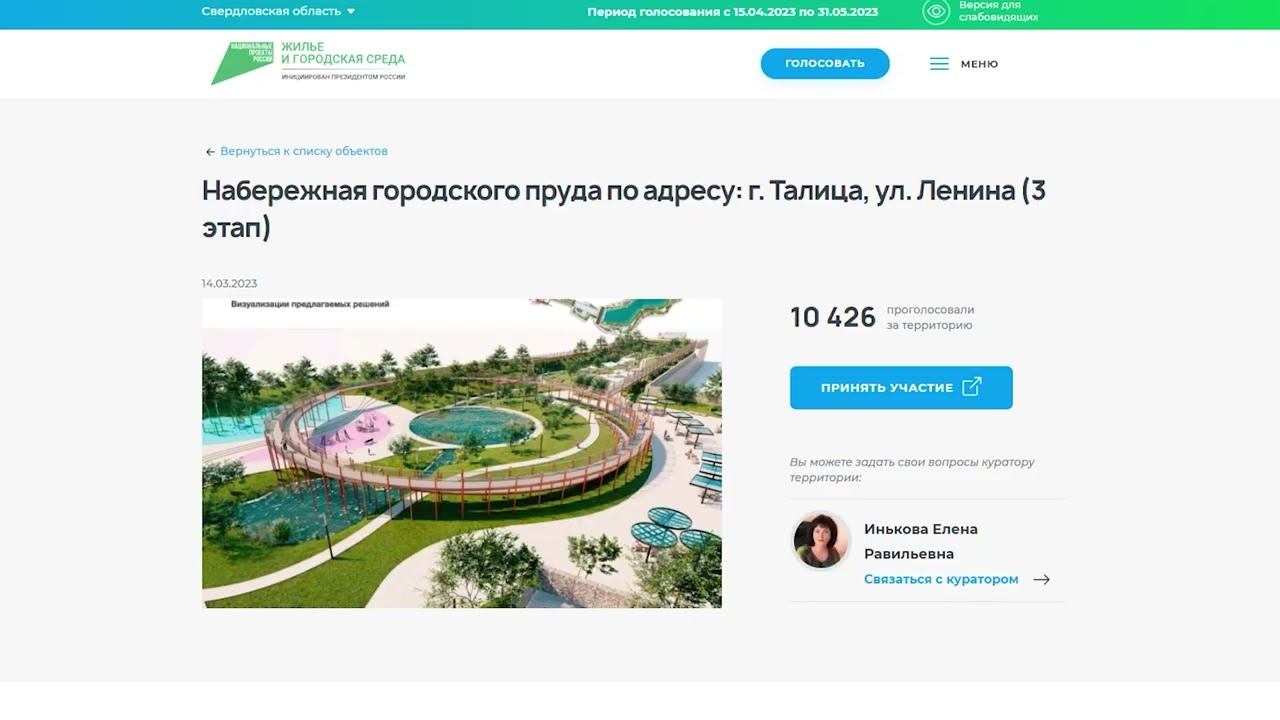Click the Принять участие button
The image size is (1280, 720).
pyautogui.click(x=901, y=387)
